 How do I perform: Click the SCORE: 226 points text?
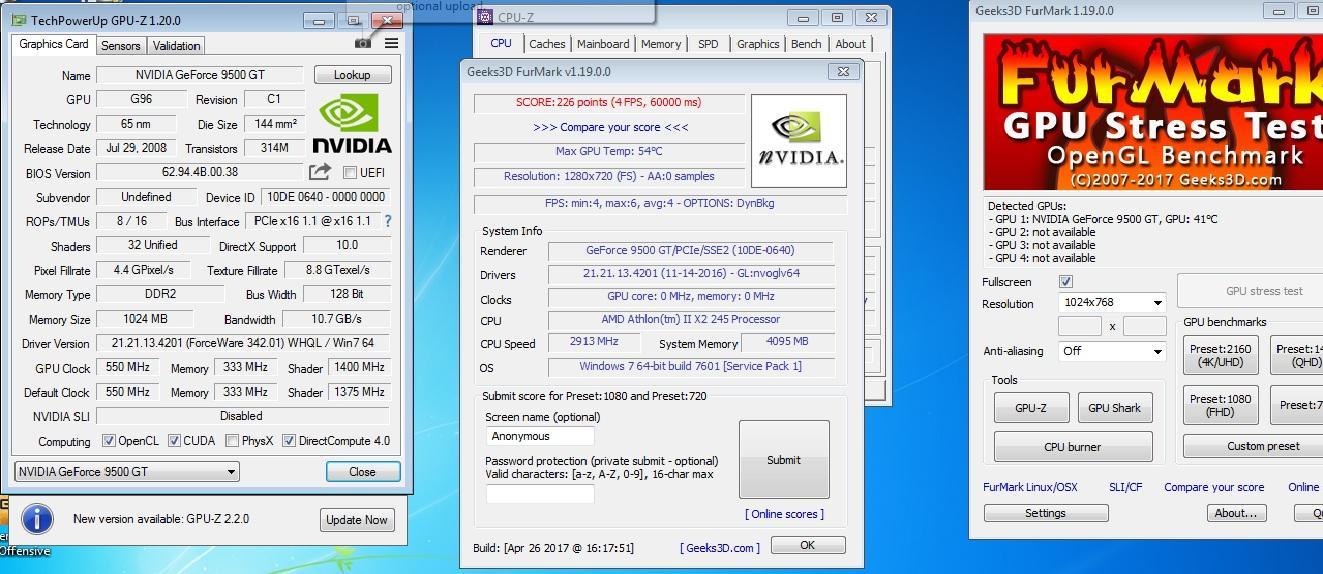click(x=609, y=102)
